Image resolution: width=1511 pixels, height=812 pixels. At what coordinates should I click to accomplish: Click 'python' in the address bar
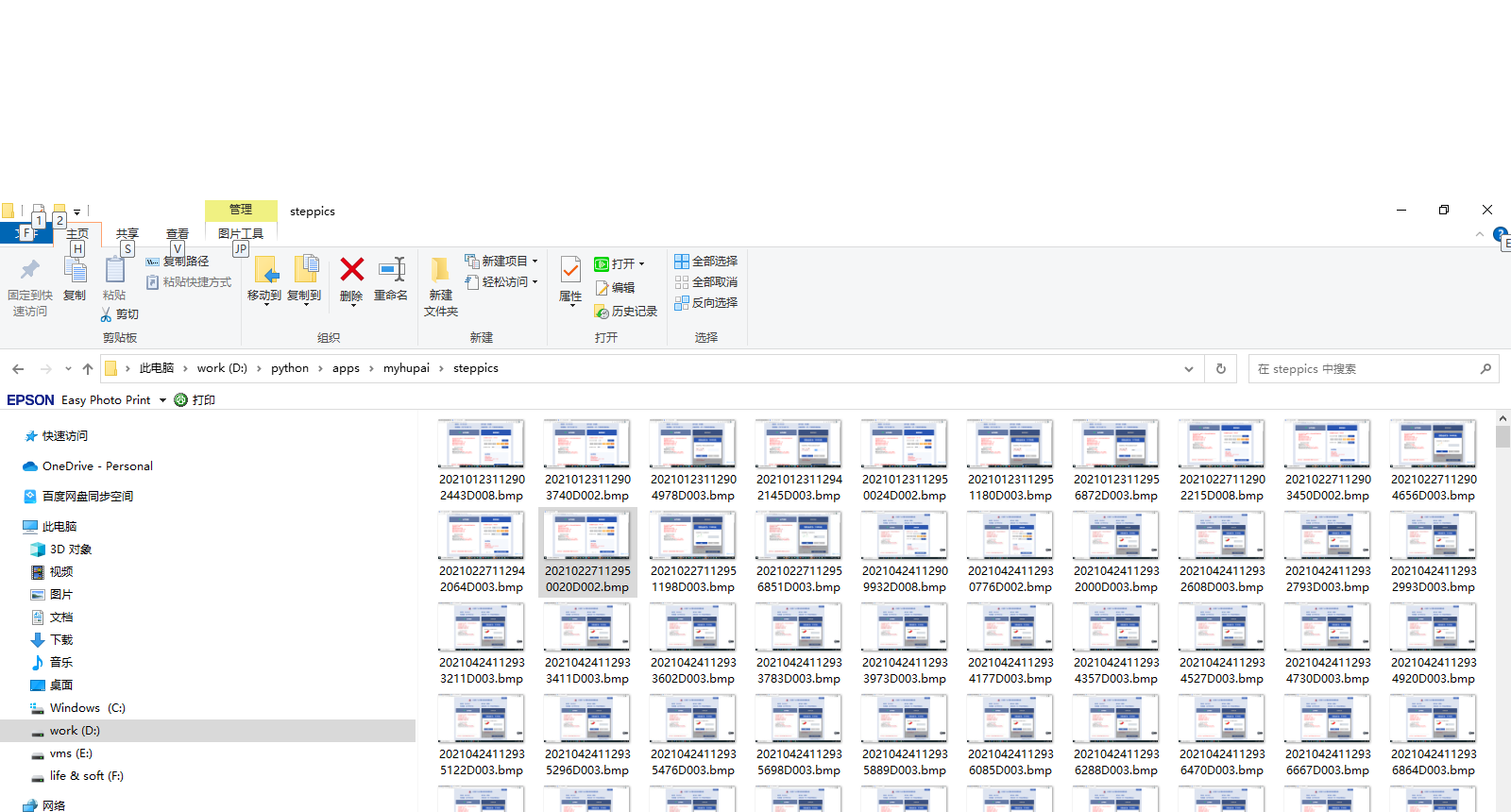click(x=290, y=368)
